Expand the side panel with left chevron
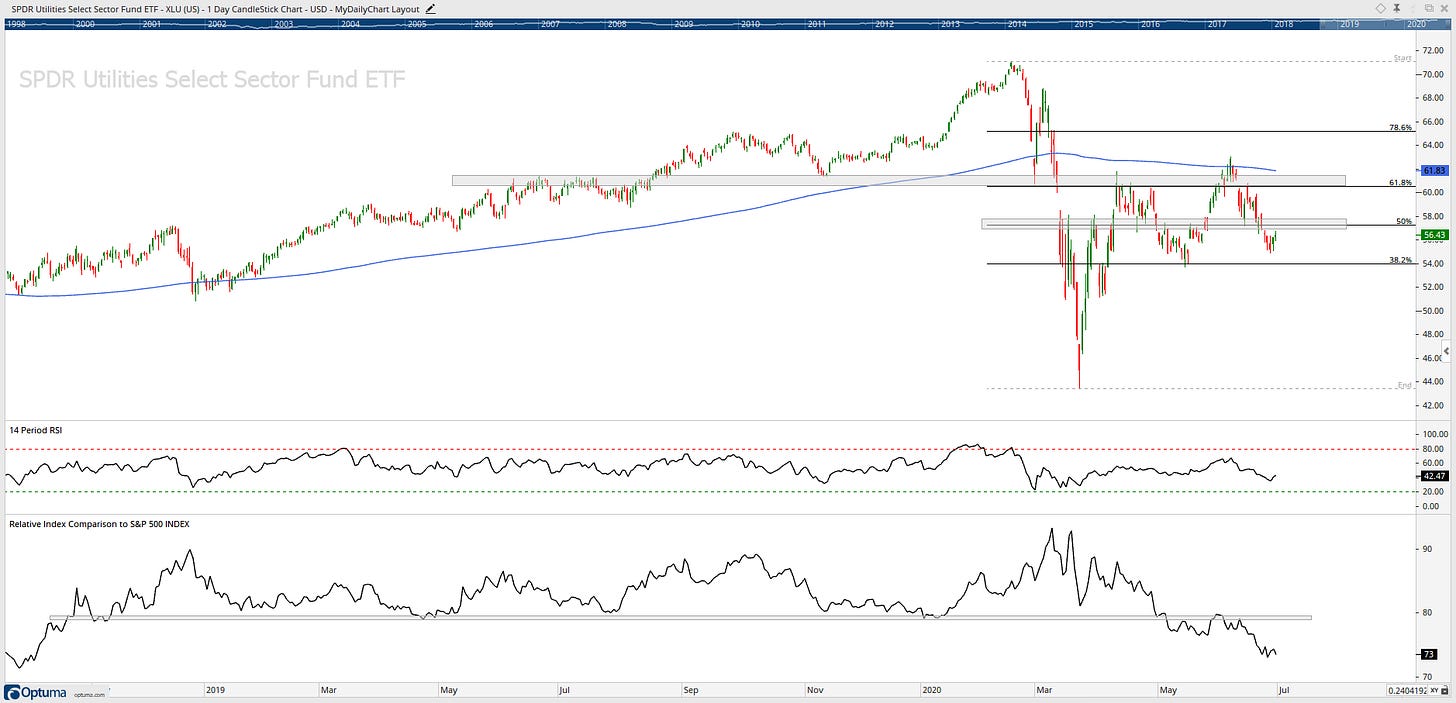The image size is (1456, 703). [x=1447, y=352]
